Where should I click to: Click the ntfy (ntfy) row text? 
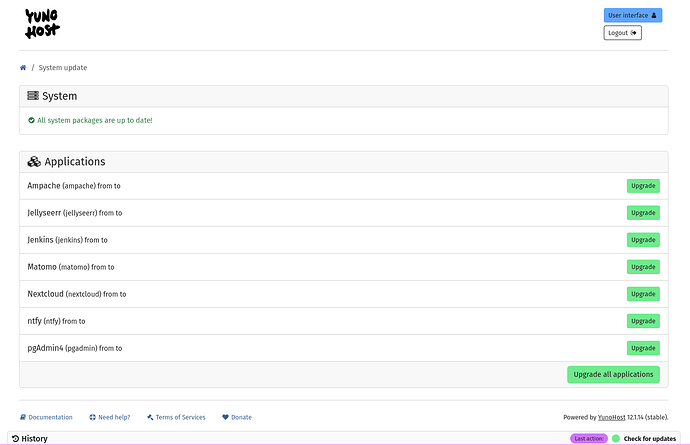(x=56, y=321)
